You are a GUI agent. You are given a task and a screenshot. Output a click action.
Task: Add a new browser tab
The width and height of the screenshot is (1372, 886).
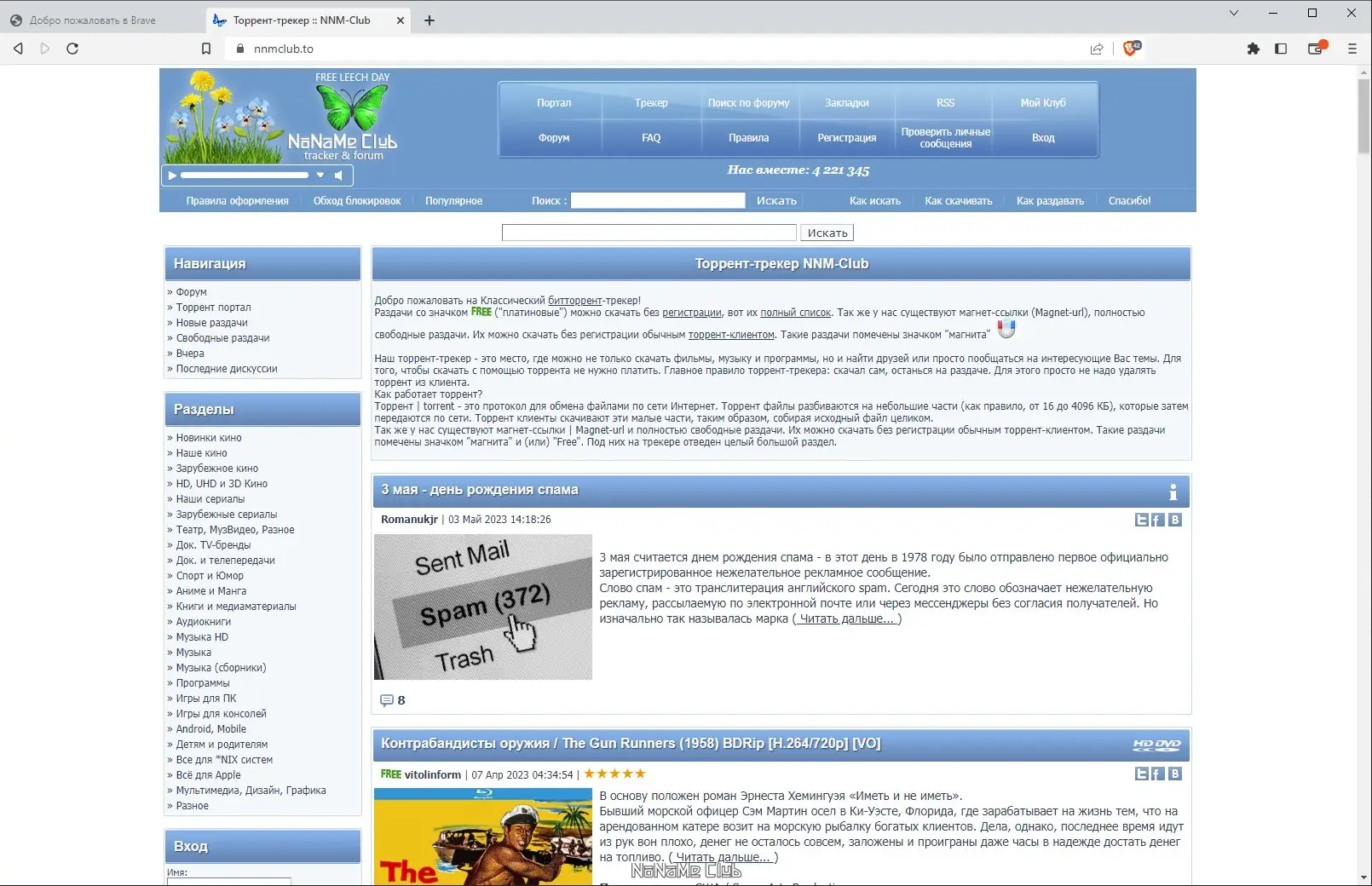429,20
